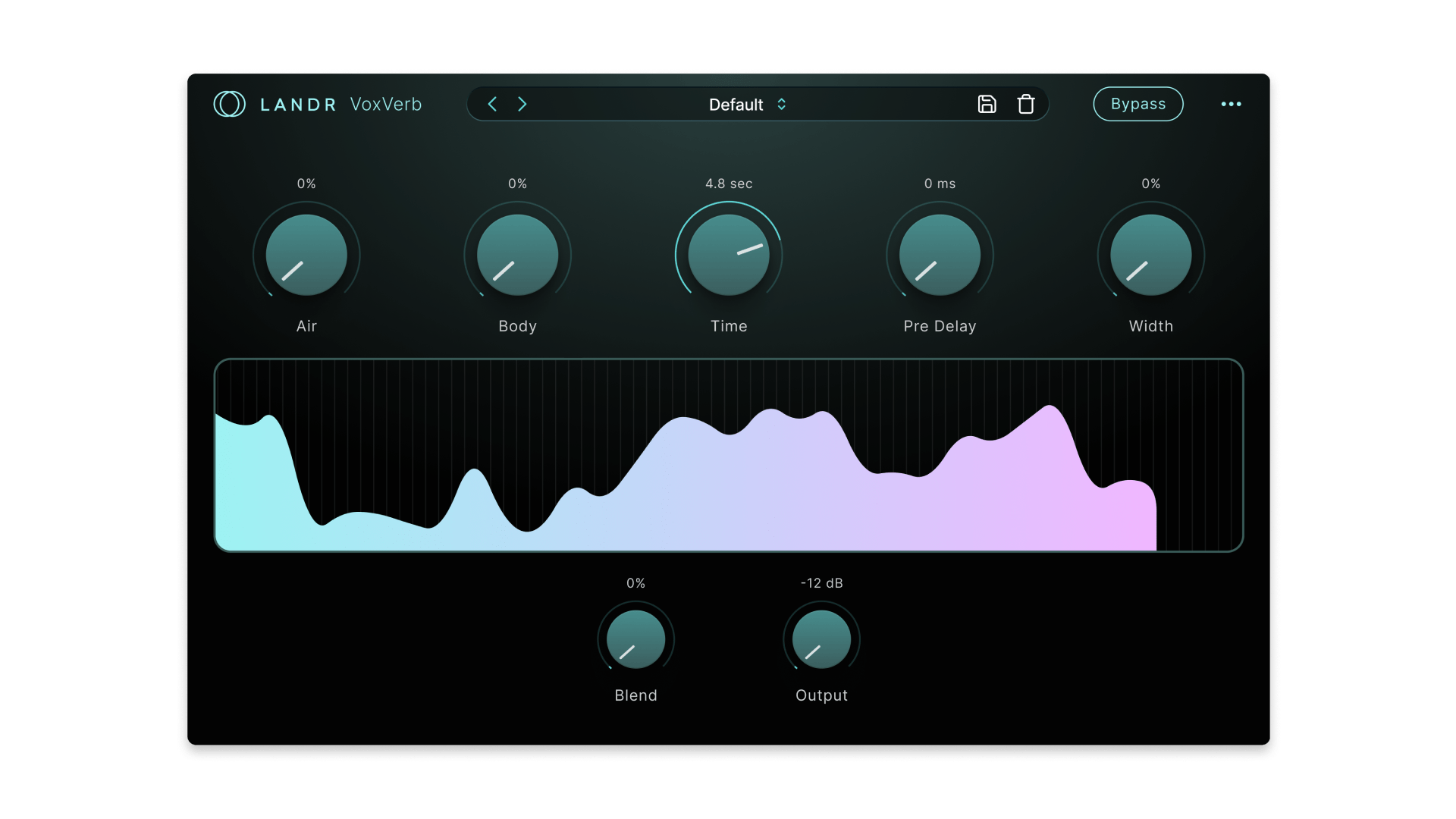Click the Width knob
Viewport: 1456px width, 819px height.
pos(1151,255)
